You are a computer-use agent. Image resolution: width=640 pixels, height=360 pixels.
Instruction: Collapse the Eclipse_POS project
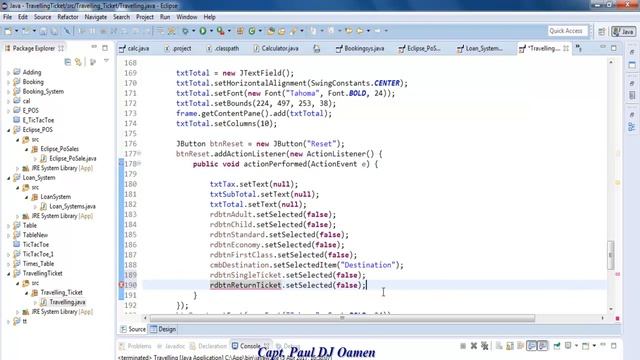coord(8,130)
